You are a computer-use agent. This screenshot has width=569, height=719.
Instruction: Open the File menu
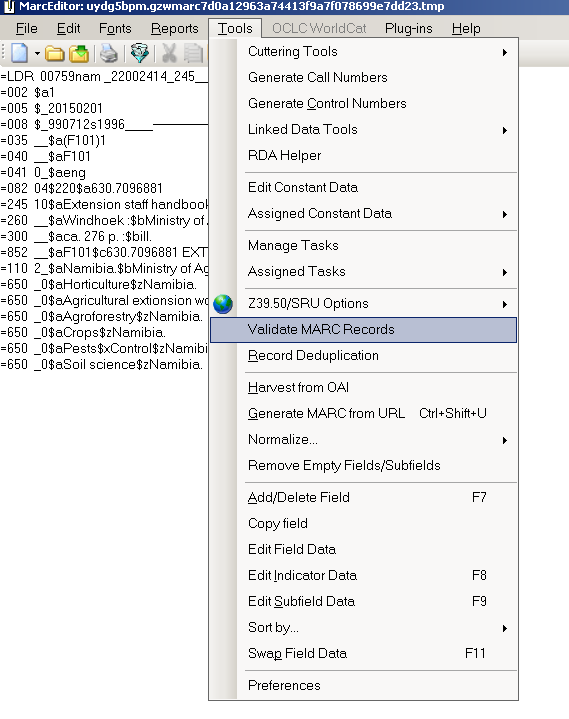click(27, 28)
